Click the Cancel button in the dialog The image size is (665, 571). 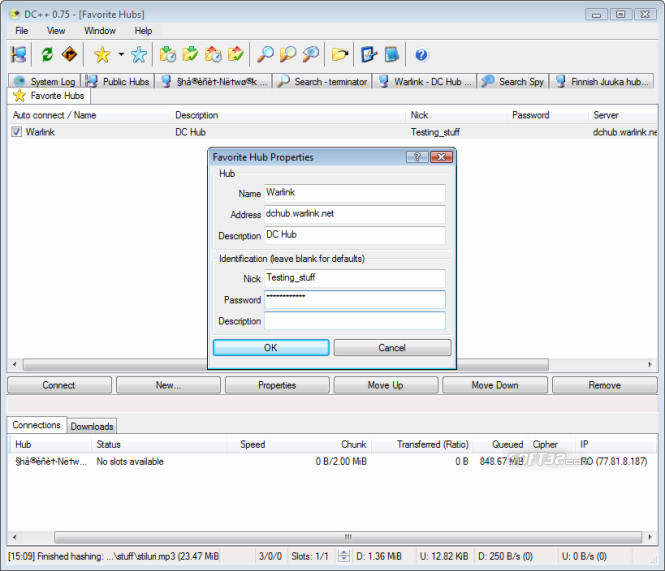click(x=392, y=348)
